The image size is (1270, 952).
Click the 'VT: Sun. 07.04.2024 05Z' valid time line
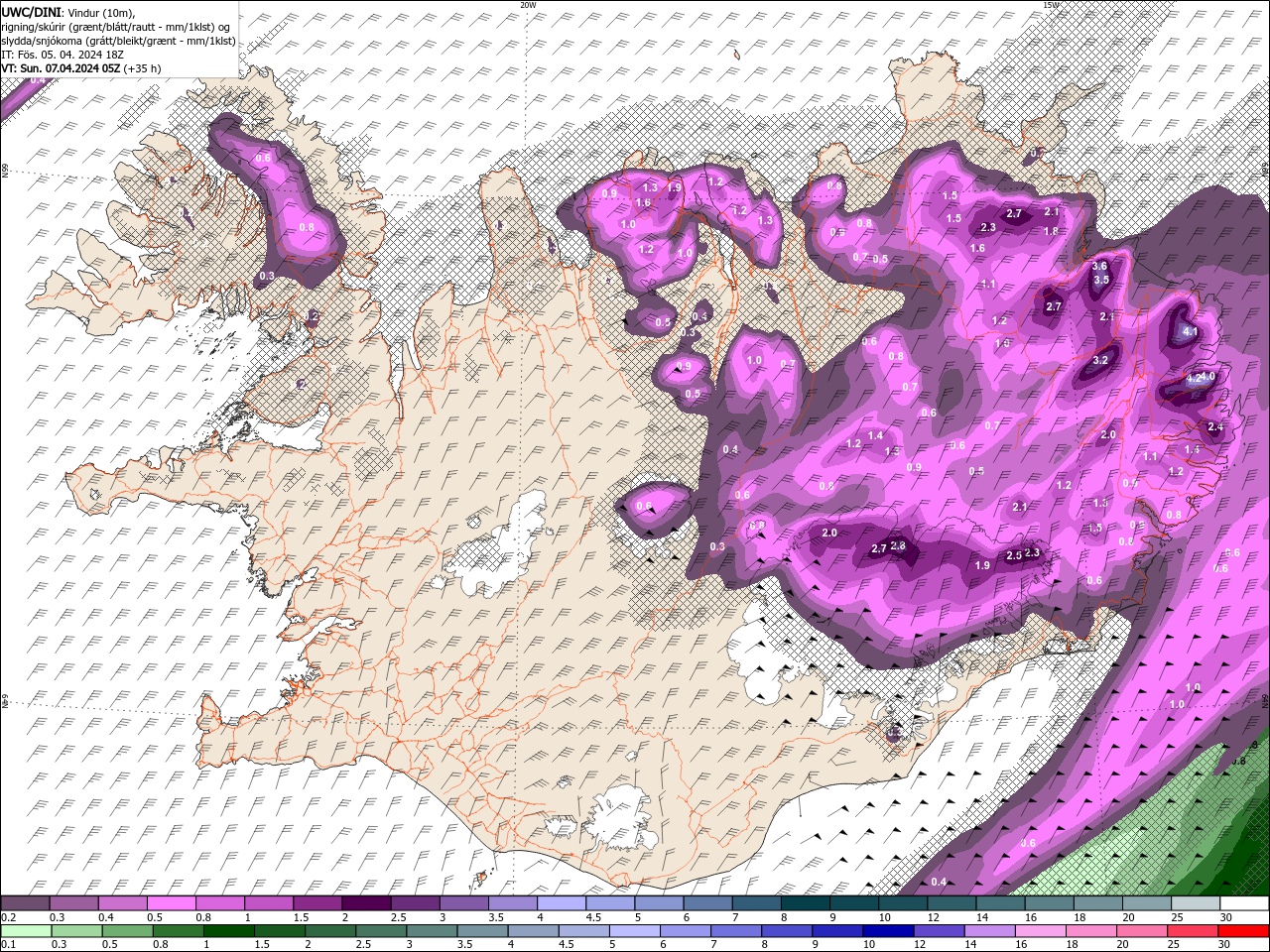[61, 68]
